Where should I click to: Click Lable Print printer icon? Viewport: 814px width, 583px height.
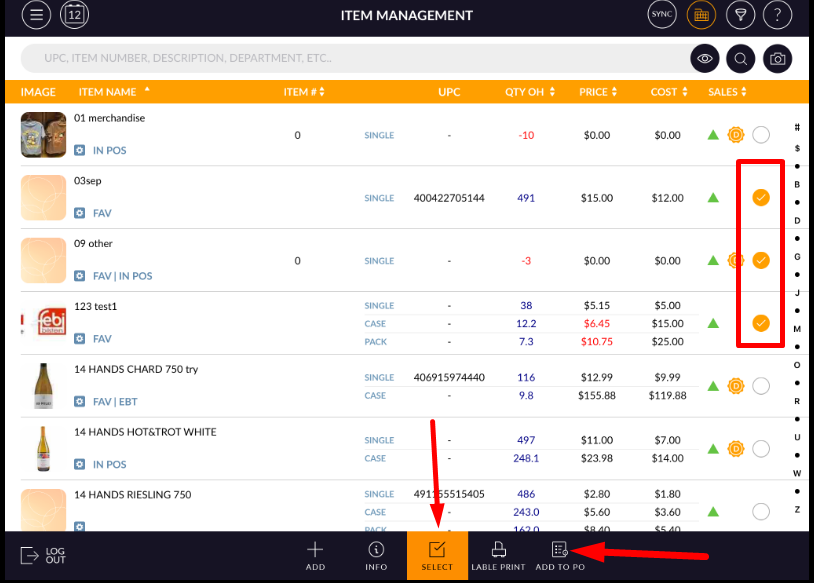(x=498, y=555)
